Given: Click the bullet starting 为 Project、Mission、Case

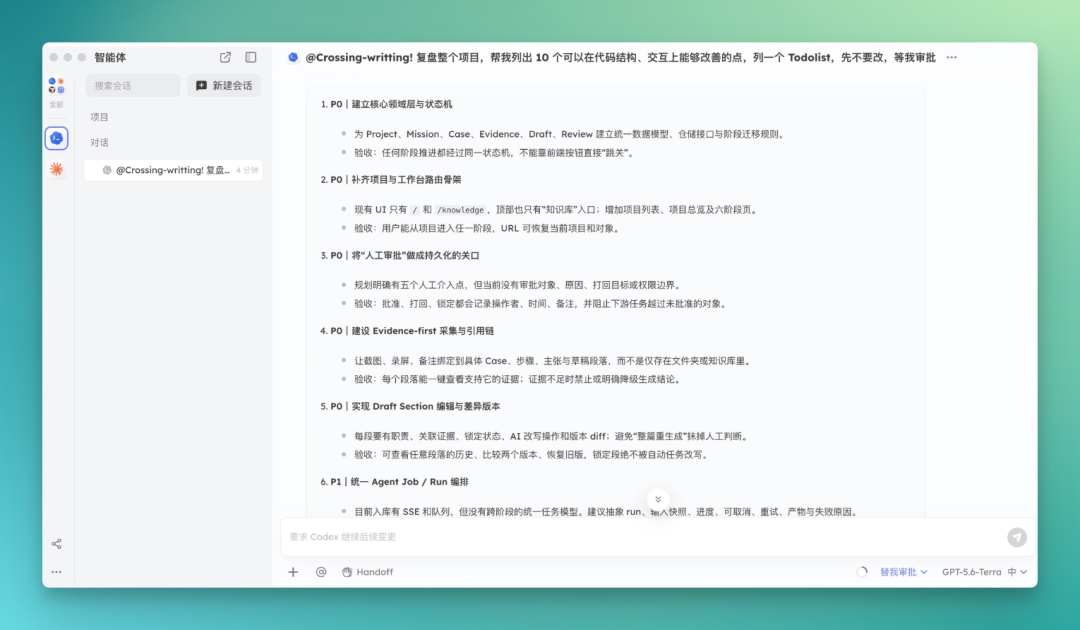Looking at the screenshot, I should (569, 134).
